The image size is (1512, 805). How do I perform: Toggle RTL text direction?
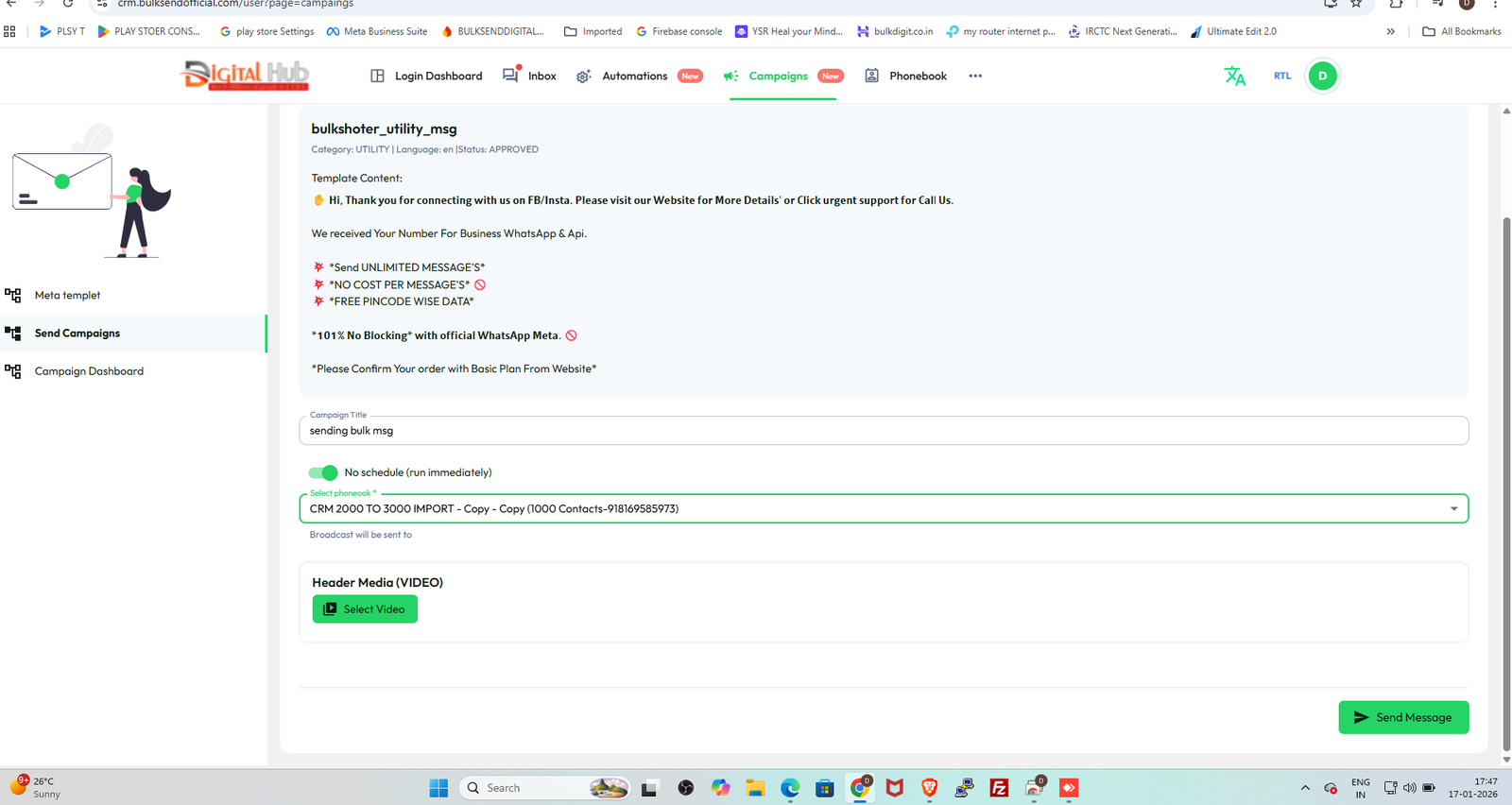(1281, 77)
